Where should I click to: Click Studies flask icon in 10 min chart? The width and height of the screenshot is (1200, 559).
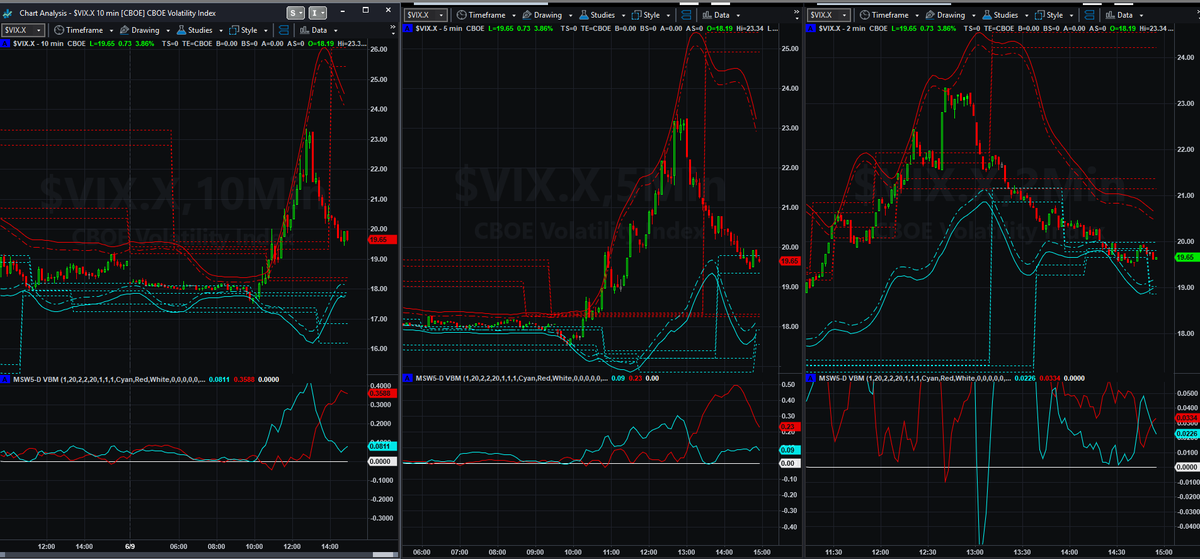[181, 30]
